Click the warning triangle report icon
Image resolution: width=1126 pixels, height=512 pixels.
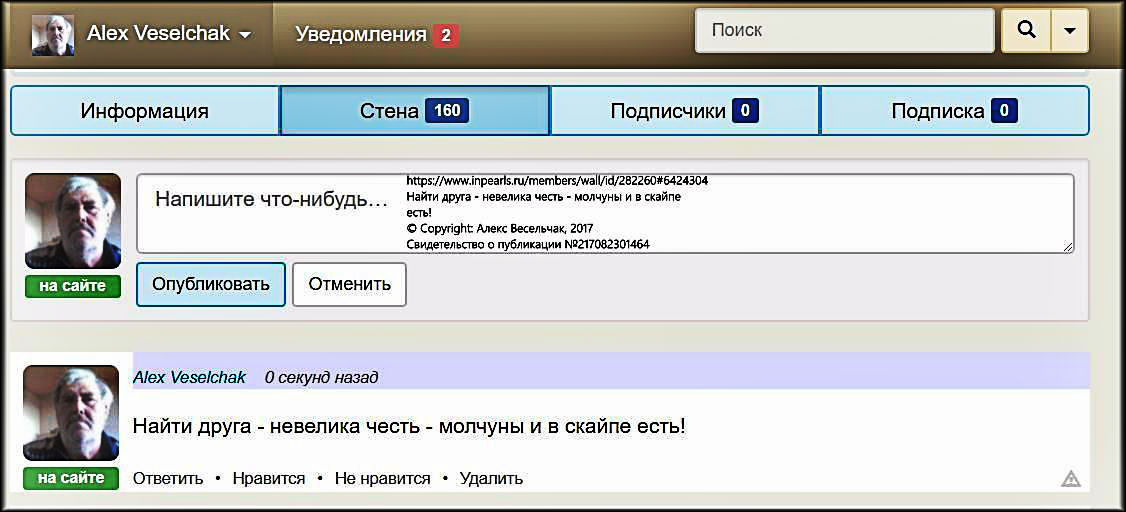click(1071, 478)
